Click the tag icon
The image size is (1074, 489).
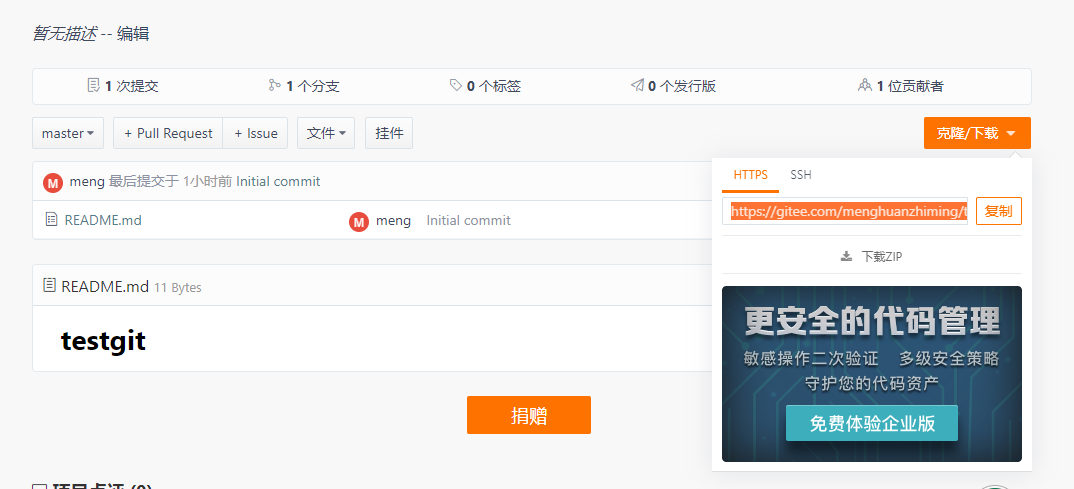coord(455,86)
